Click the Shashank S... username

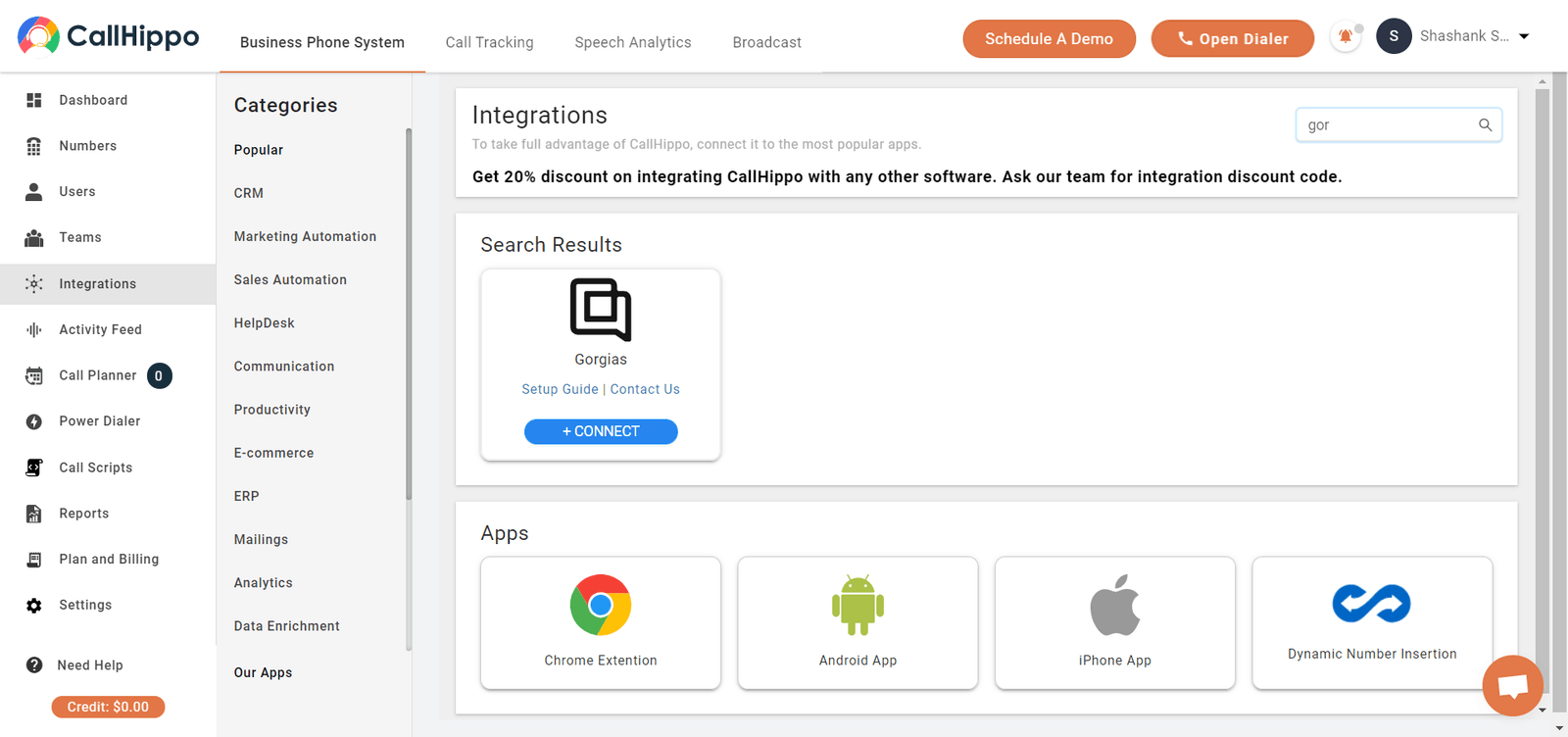click(1464, 36)
